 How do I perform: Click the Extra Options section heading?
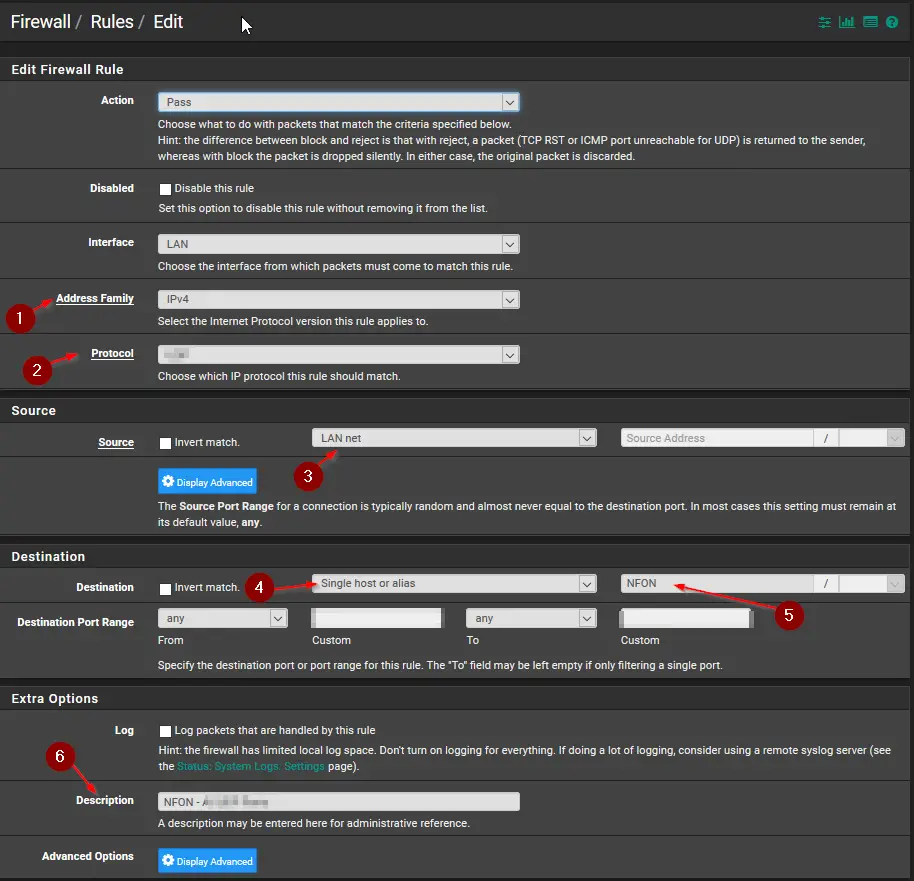tap(55, 699)
